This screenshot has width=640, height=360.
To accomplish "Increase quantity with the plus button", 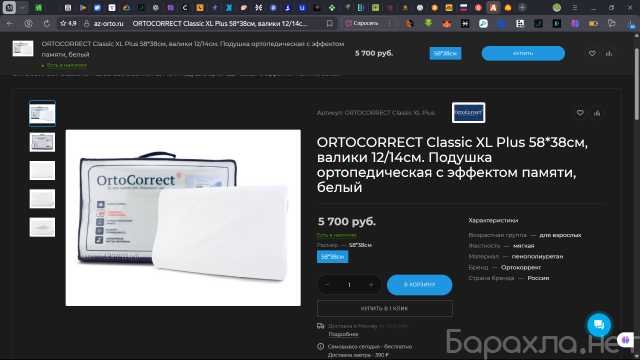I will pos(371,284).
